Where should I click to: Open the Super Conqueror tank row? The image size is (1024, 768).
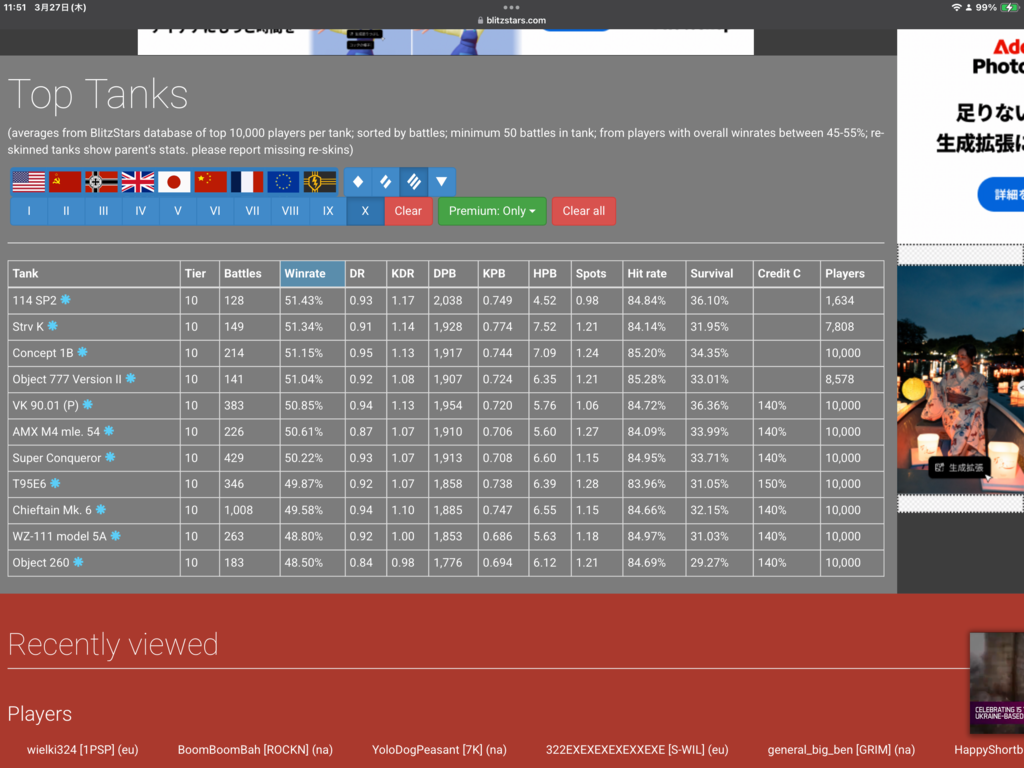coord(57,458)
